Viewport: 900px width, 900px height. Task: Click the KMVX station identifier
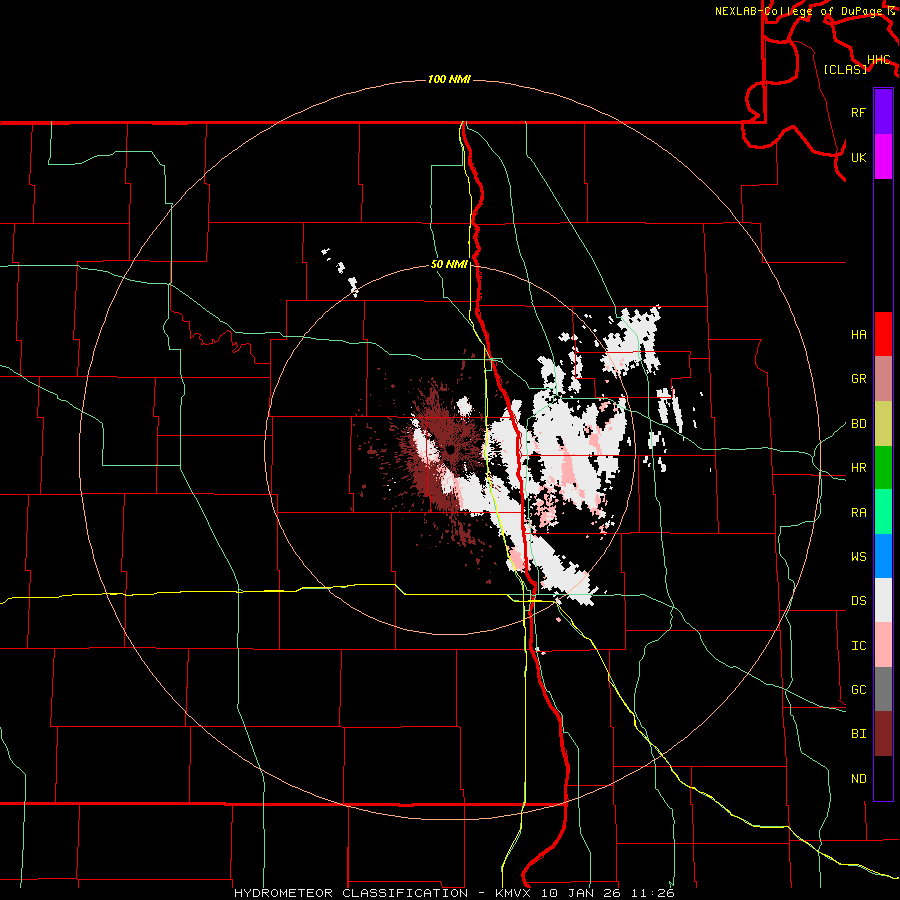tap(514, 893)
